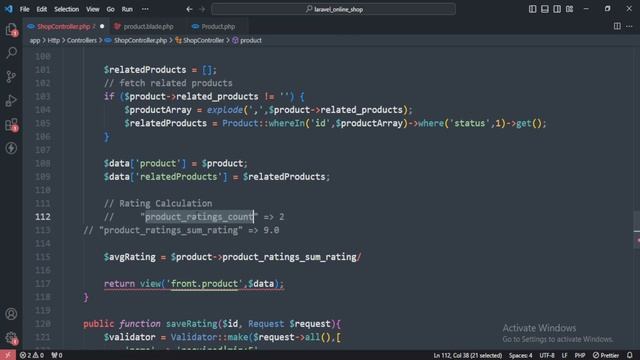Change indentation via Spaces: 4

[x=520, y=355]
